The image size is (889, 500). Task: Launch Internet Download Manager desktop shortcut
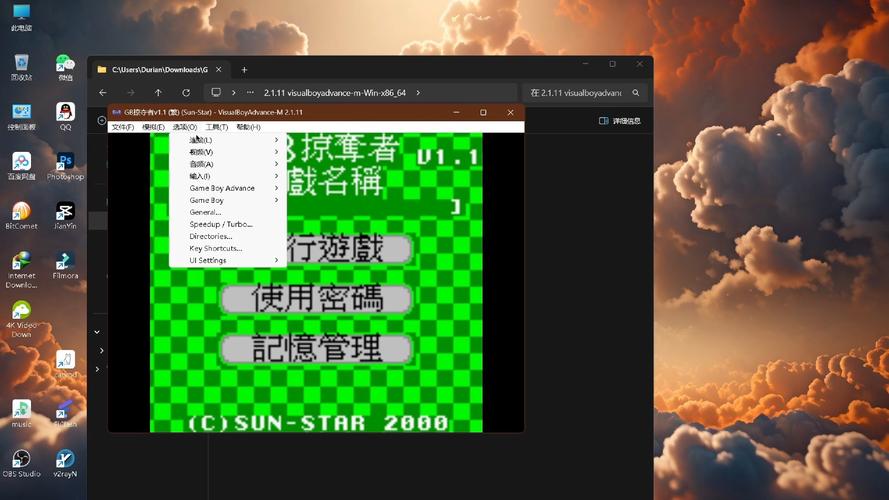click(21, 269)
